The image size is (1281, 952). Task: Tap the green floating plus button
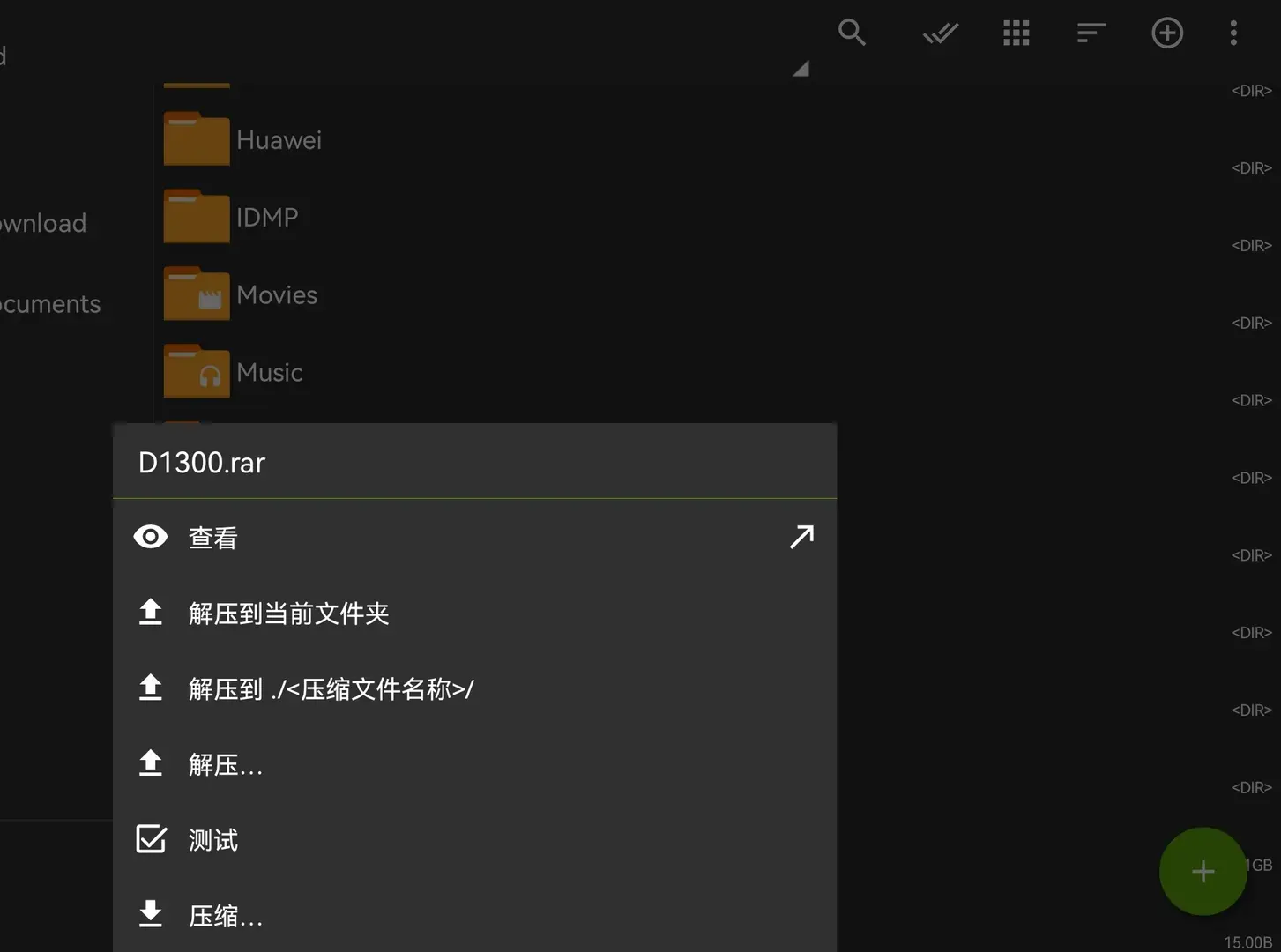1203,872
